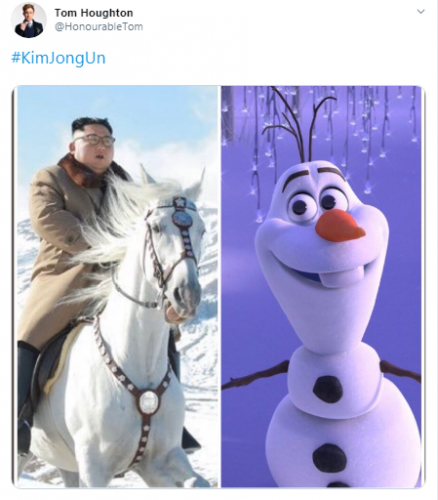Image resolution: width=438 pixels, height=500 pixels.
Task: Click the horse's round chest medallion
Action: 149,401
